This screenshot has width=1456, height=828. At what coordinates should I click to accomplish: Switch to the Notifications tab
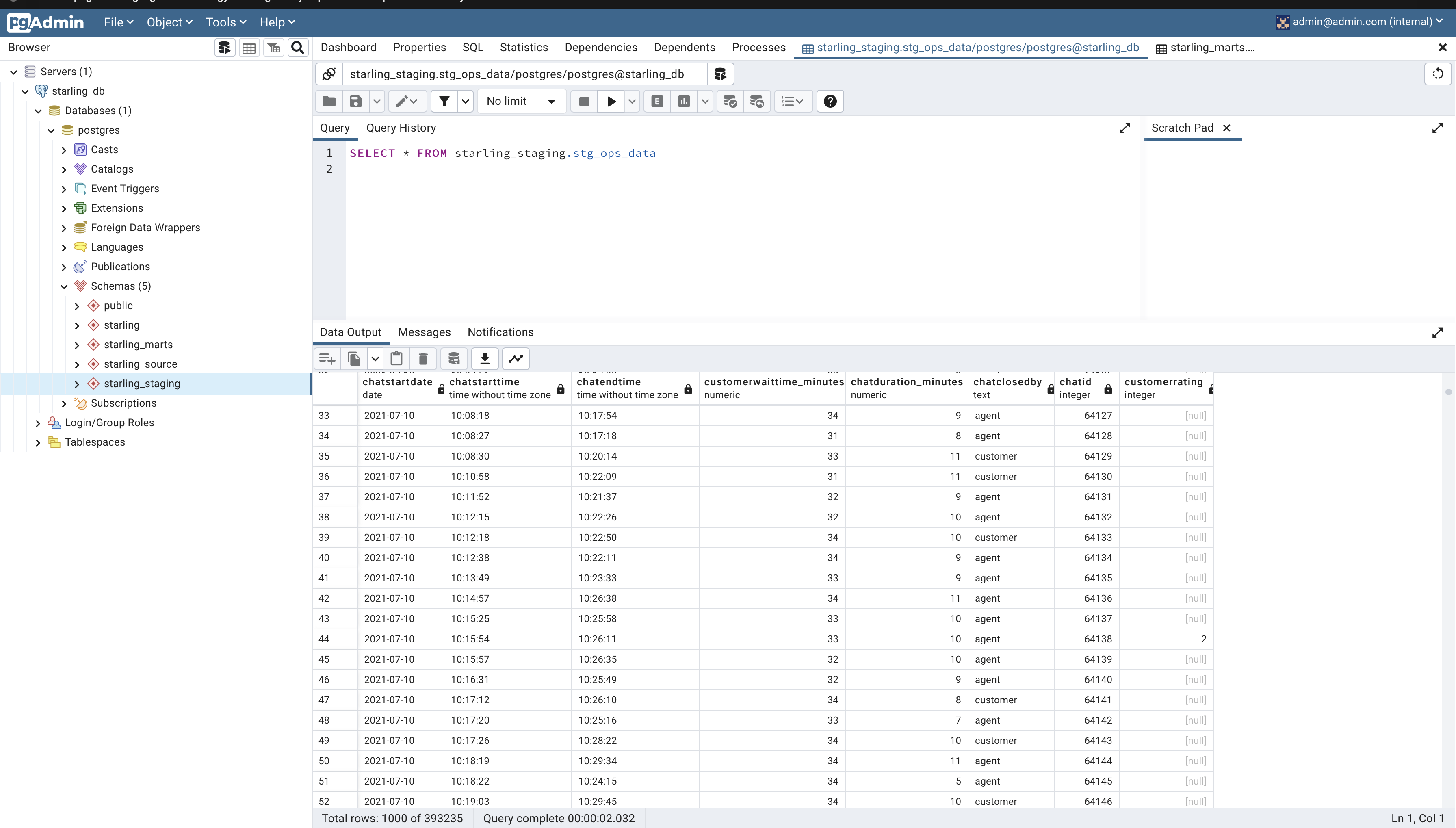tap(500, 332)
